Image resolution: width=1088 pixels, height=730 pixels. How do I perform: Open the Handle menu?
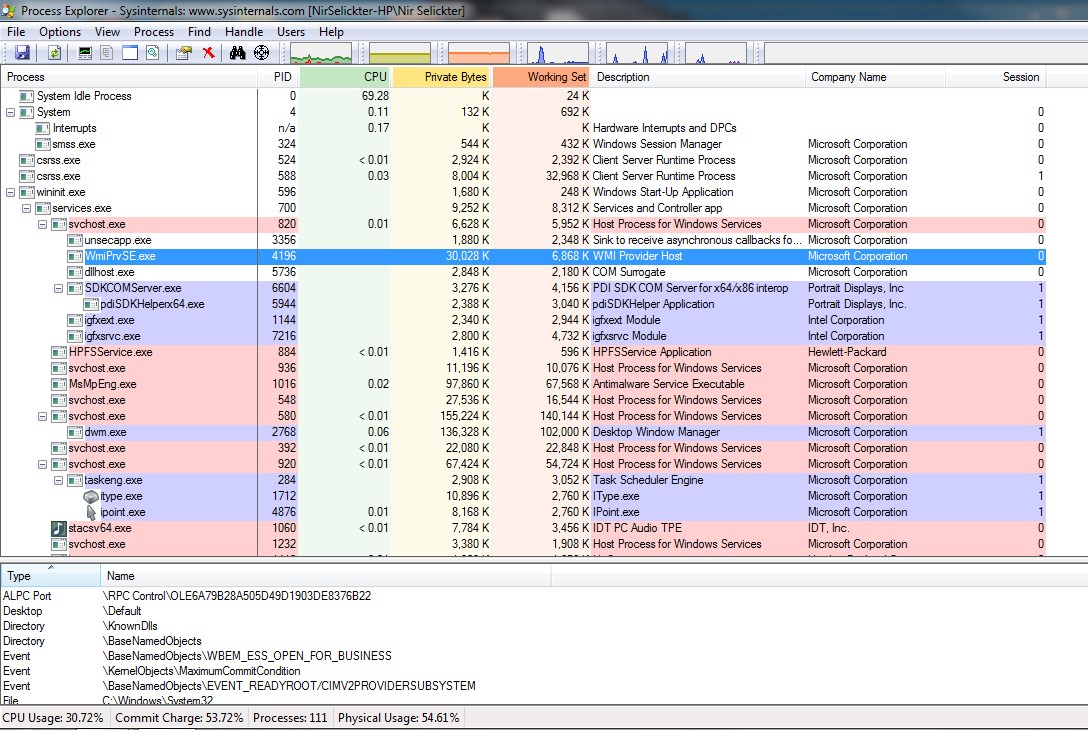point(244,32)
